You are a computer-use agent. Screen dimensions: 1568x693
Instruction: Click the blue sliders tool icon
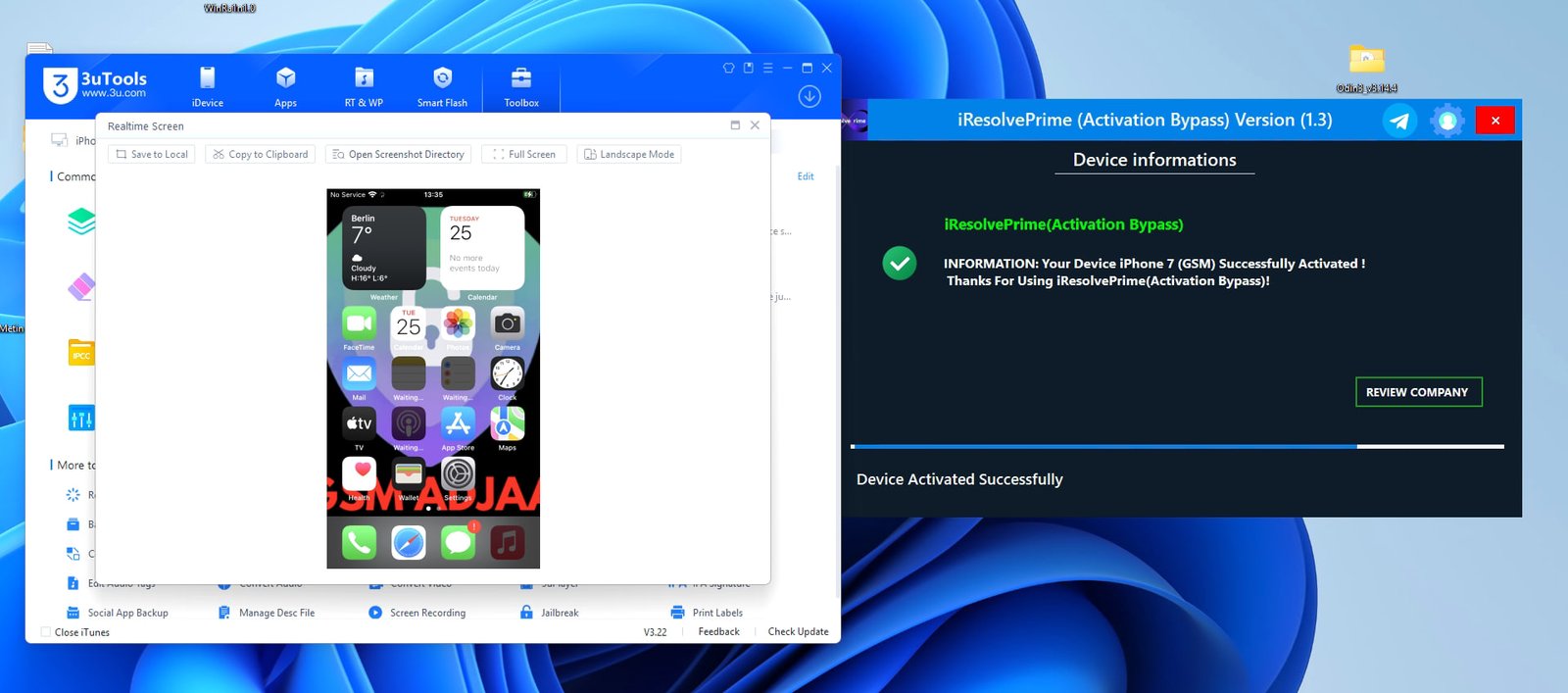tap(81, 419)
